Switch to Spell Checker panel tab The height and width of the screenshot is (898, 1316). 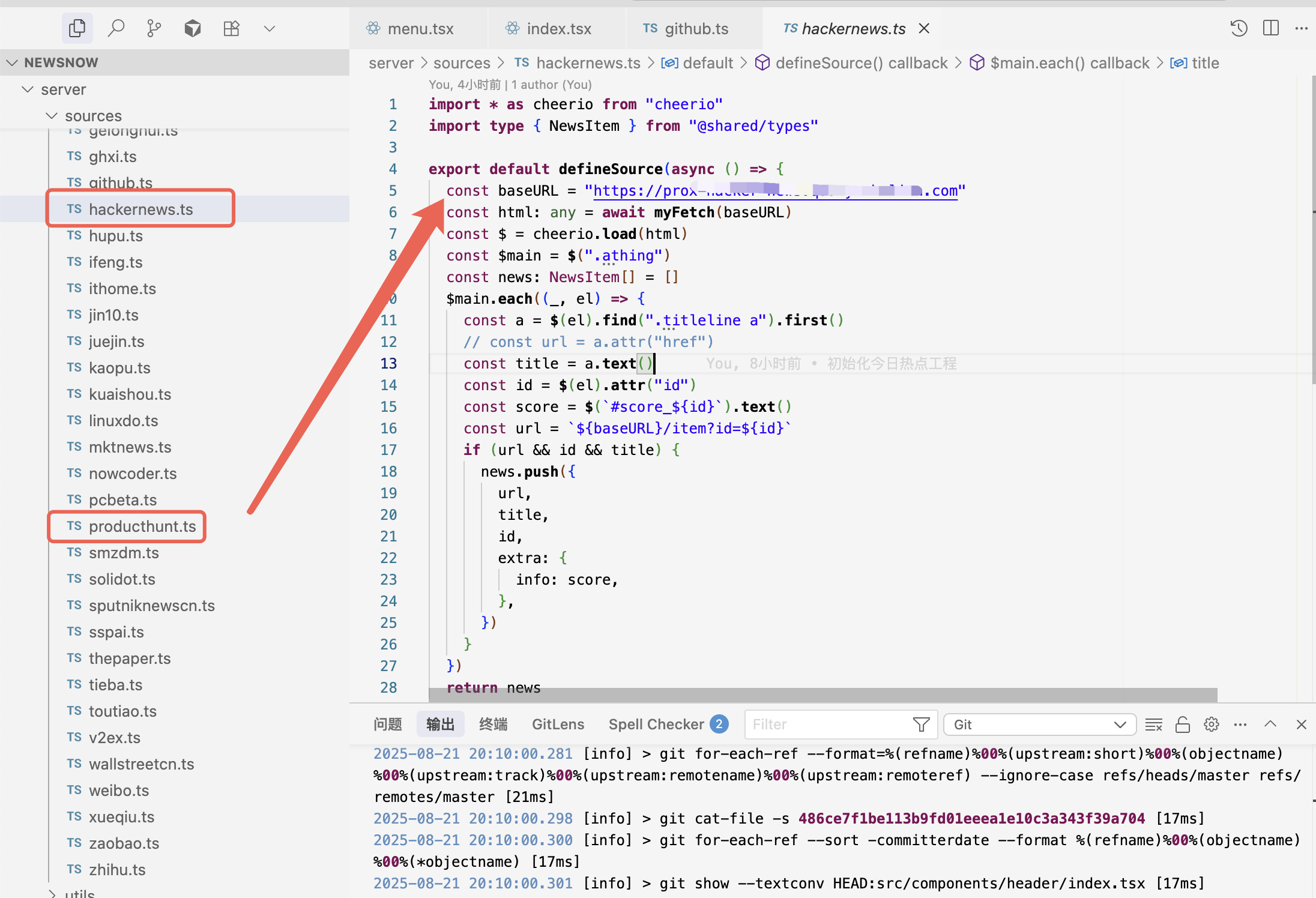(668, 725)
